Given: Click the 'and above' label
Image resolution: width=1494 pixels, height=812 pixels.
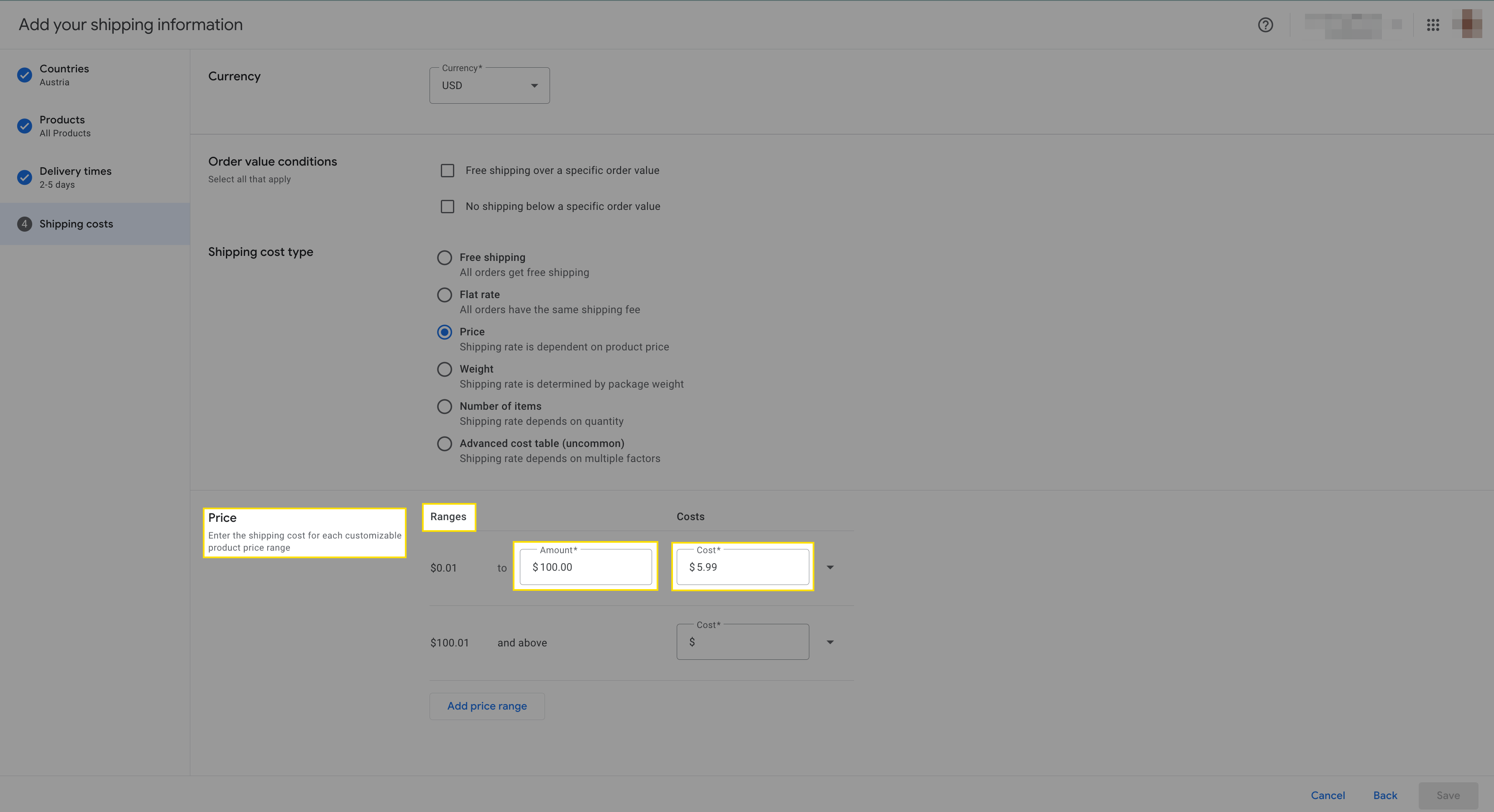Looking at the screenshot, I should pos(522,643).
